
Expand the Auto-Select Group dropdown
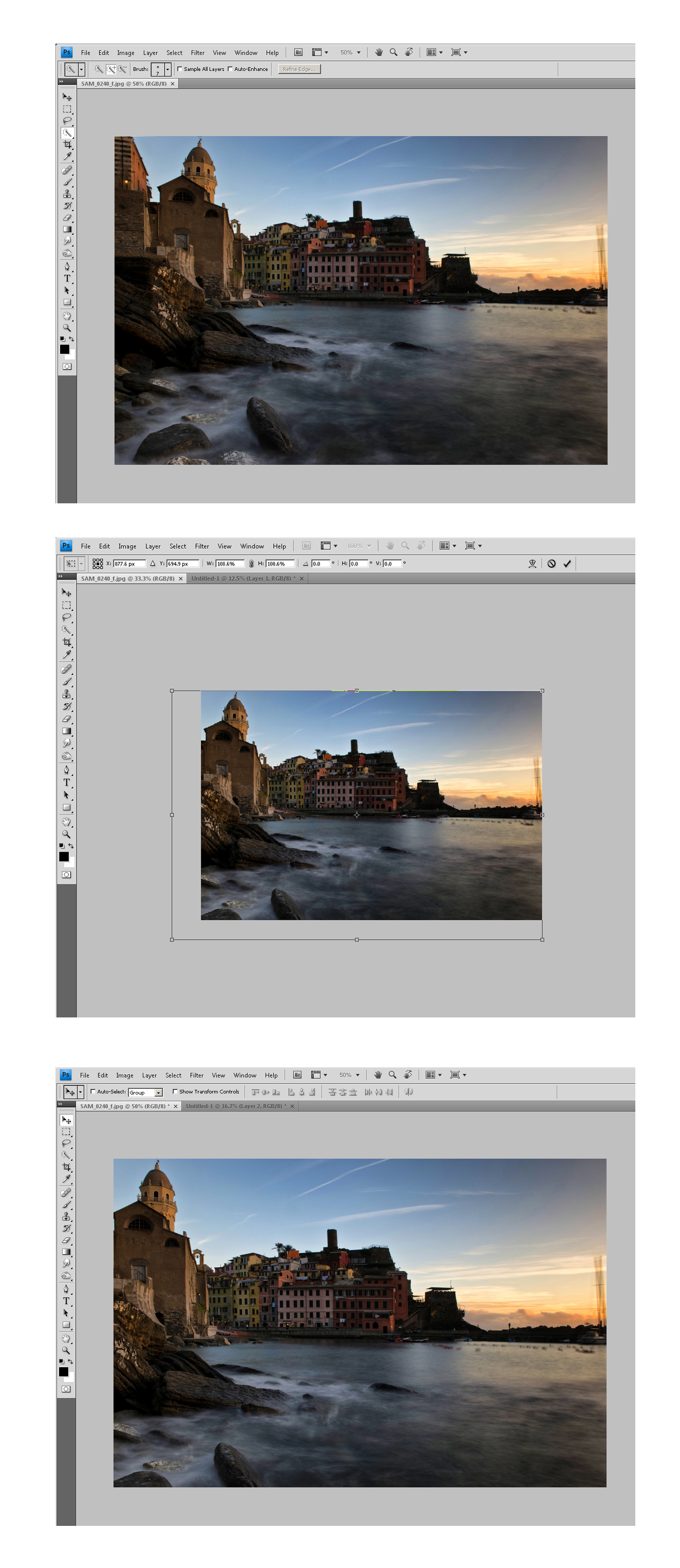click(x=158, y=1092)
